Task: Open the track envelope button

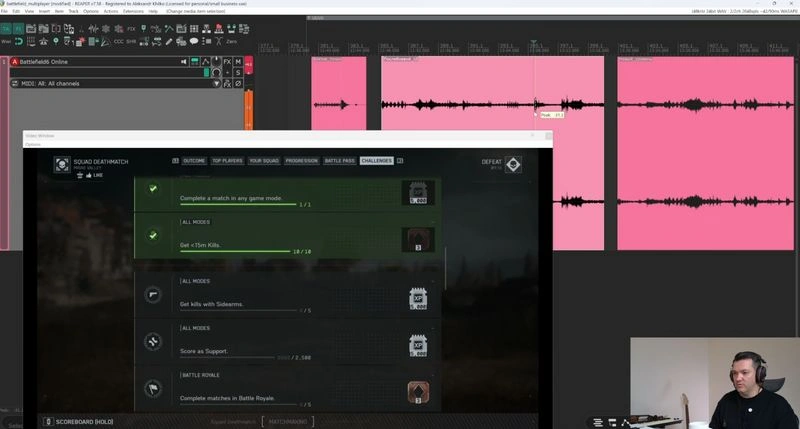Action: (206, 62)
